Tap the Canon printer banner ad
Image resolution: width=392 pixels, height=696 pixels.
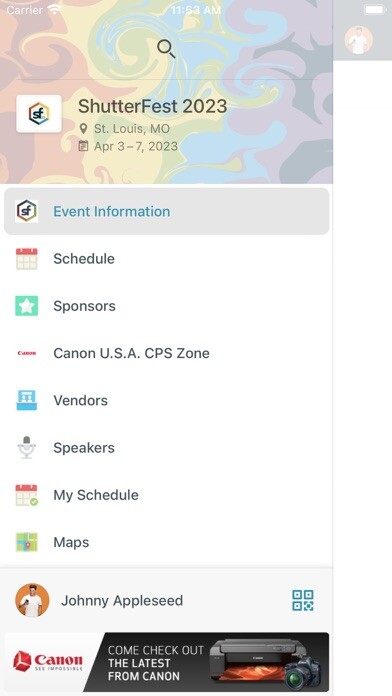pos(166,662)
